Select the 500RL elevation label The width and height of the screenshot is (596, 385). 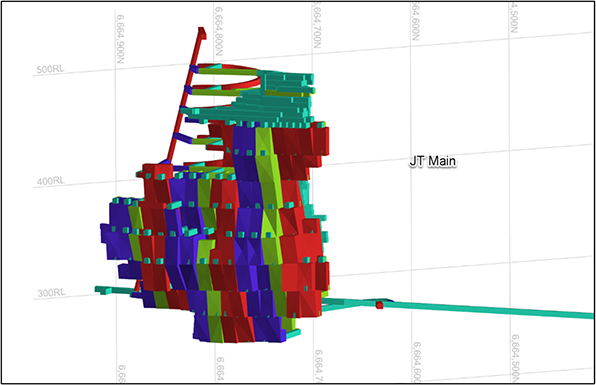pyautogui.click(x=50, y=70)
